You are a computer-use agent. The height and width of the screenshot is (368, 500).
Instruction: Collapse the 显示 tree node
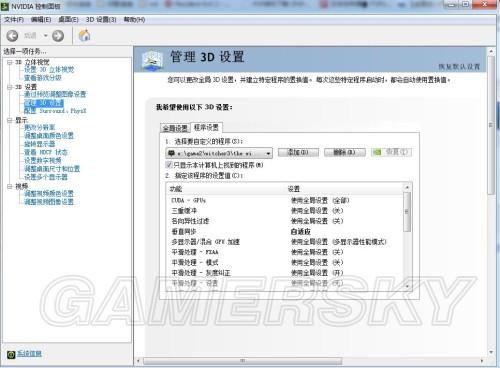point(9,120)
